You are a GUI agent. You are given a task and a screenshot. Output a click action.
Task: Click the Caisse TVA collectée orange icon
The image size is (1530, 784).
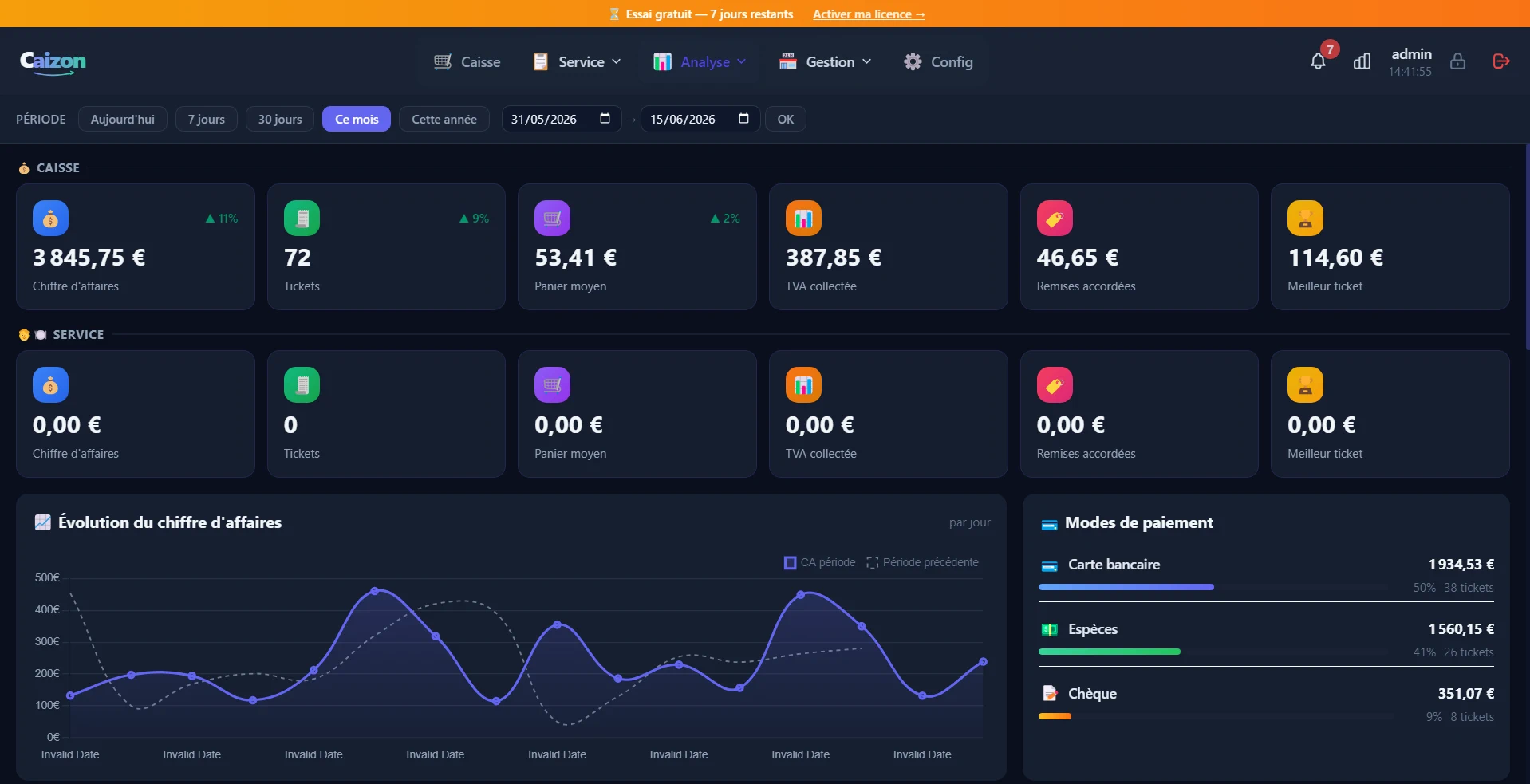coord(803,218)
